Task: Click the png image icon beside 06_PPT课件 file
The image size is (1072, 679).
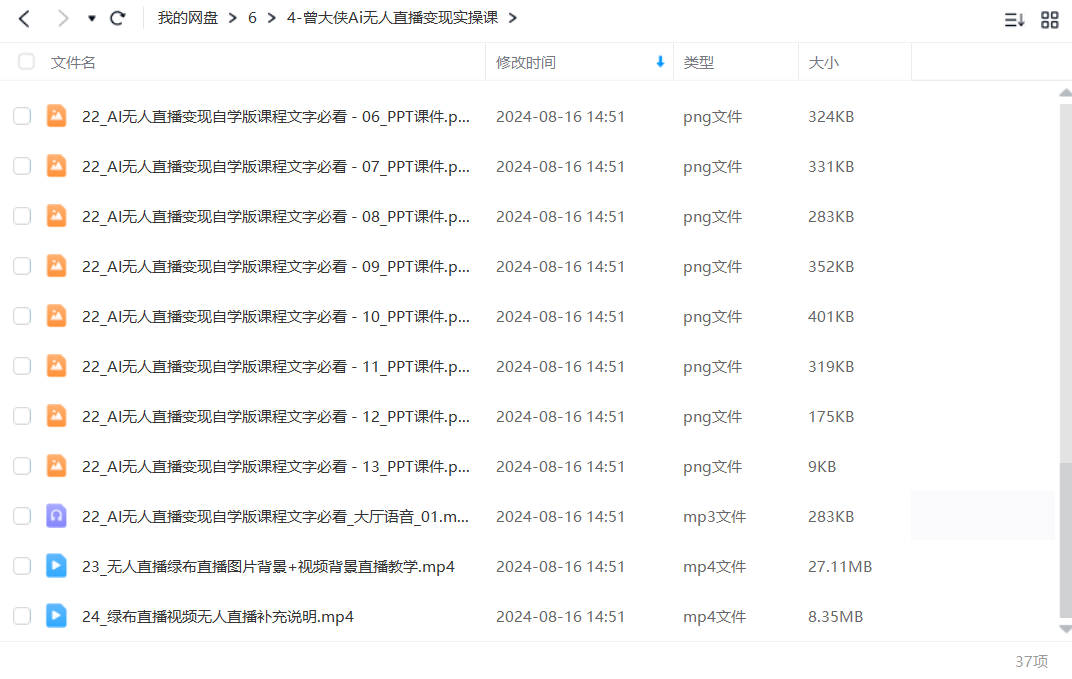Action: pyautogui.click(x=56, y=116)
